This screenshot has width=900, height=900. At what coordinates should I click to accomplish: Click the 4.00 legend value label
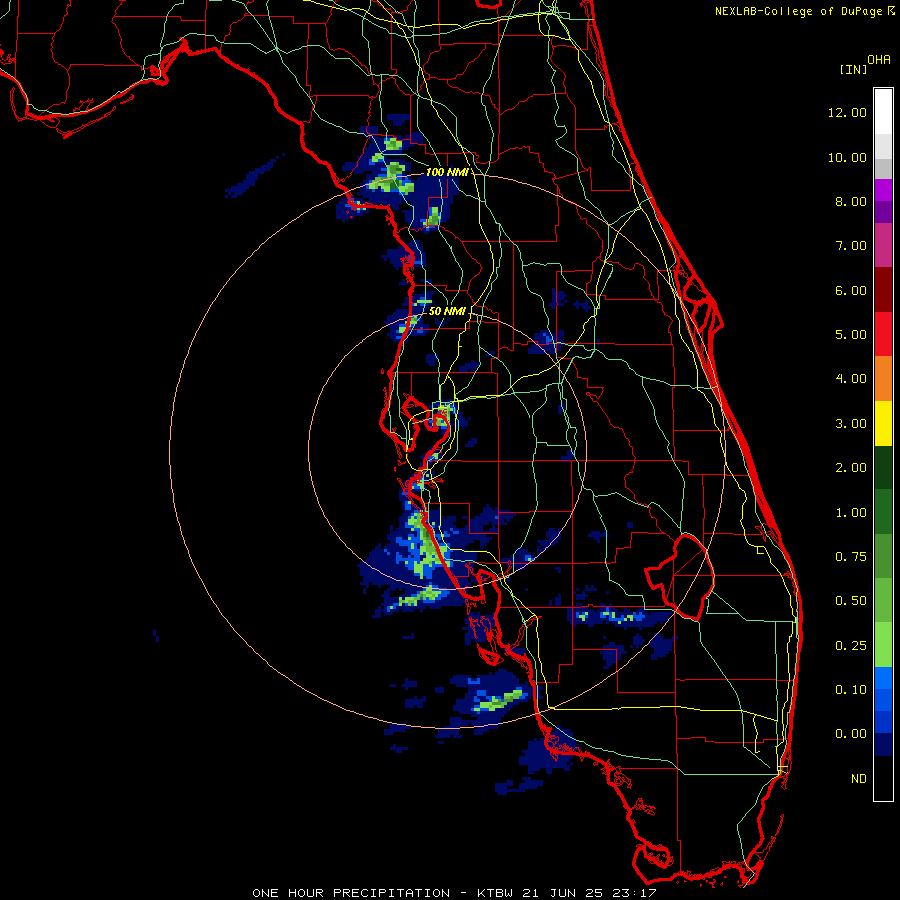[851, 379]
